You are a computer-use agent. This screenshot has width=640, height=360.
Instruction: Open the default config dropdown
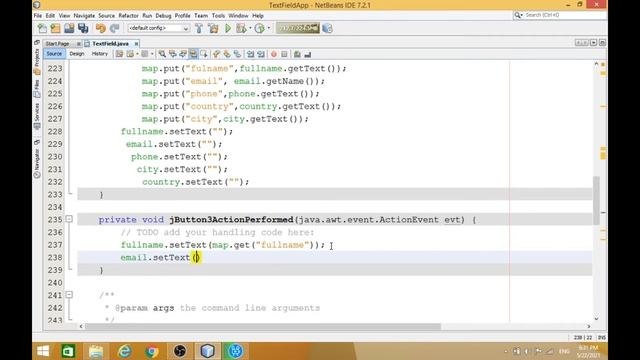pyautogui.click(x=158, y=28)
